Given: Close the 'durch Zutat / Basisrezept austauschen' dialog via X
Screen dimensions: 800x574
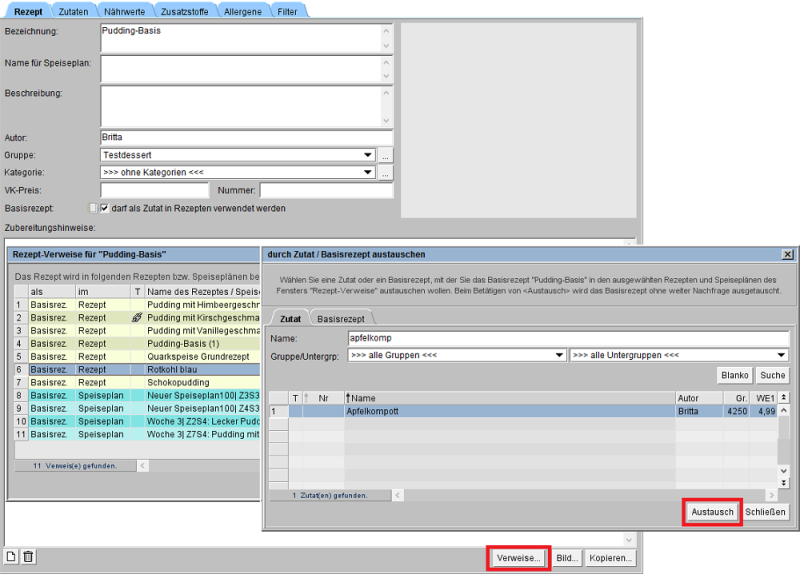Looking at the screenshot, I should click(x=787, y=255).
